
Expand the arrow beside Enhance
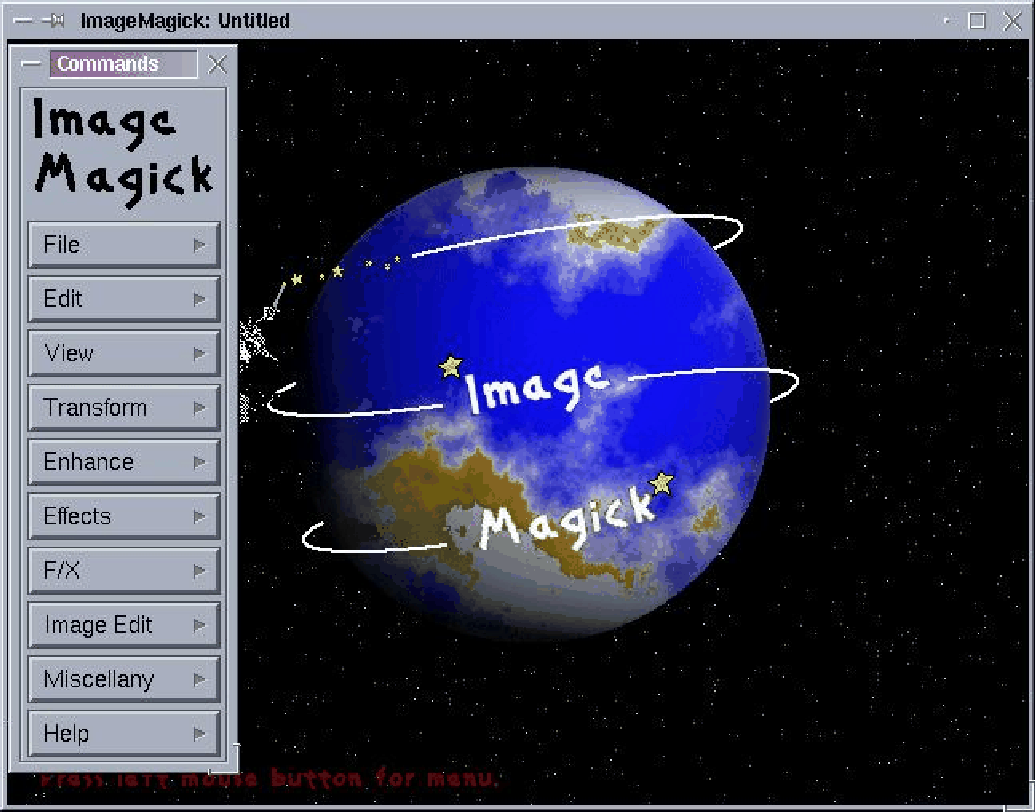199,462
